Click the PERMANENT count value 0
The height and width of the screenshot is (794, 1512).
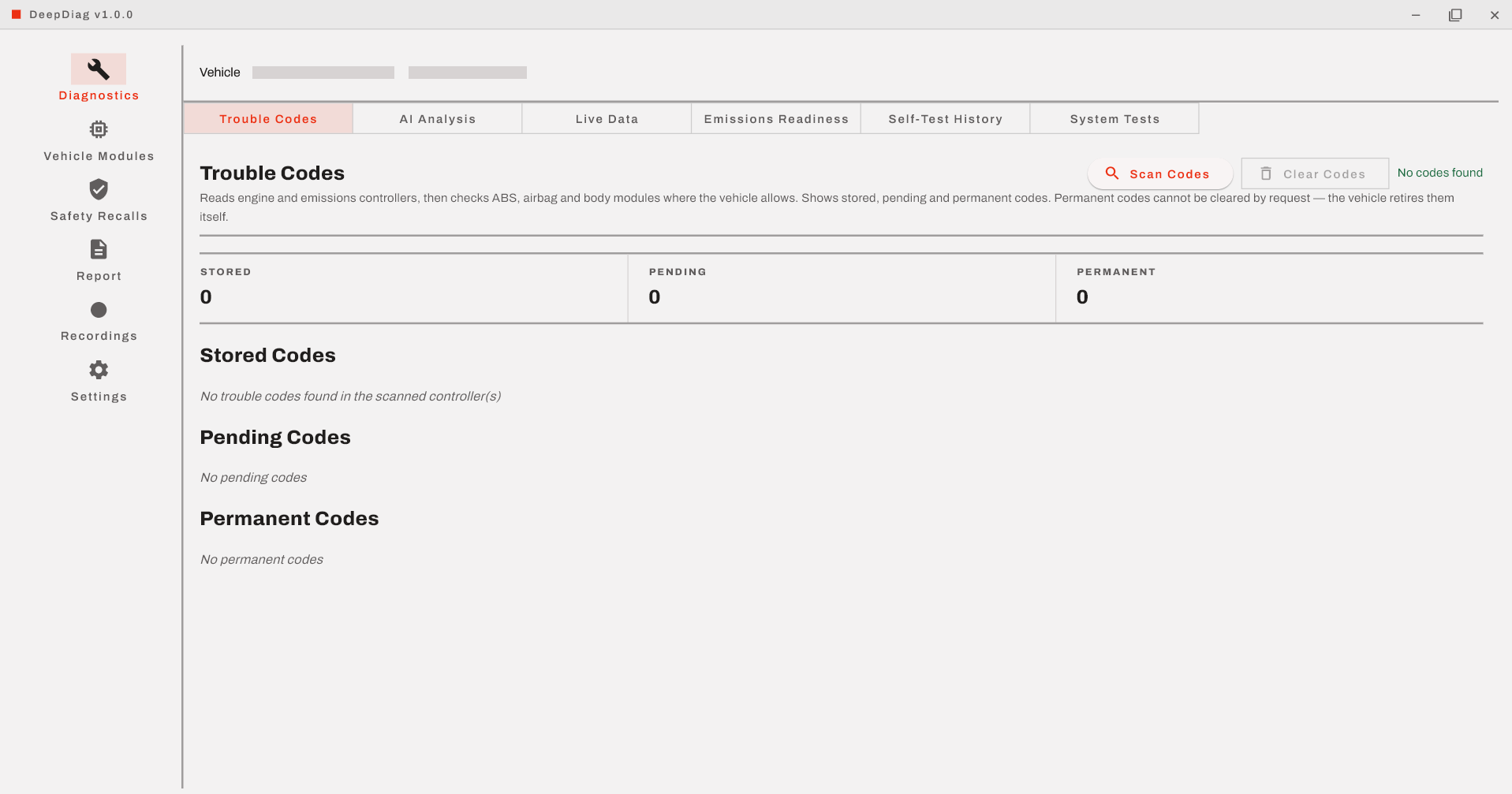(x=1082, y=297)
